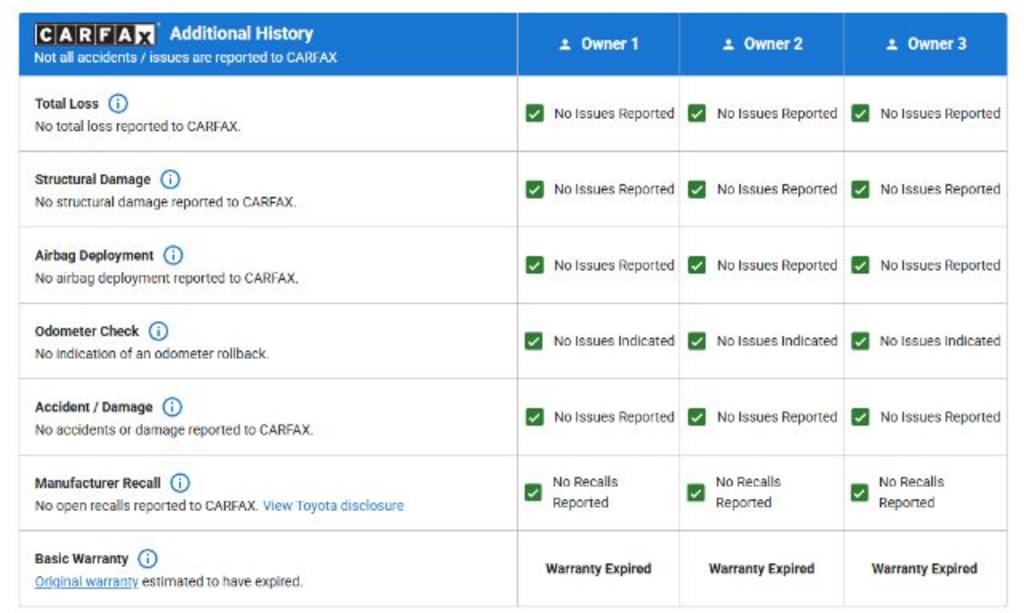1024x613 pixels.
Task: Open the View Toyota disclosure link
Action: (333, 506)
